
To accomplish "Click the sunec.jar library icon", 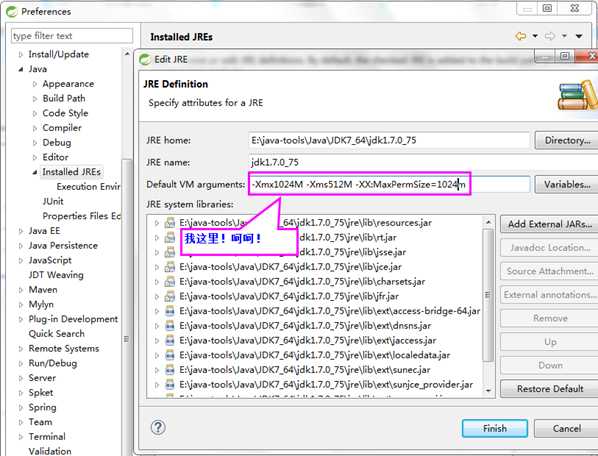I will point(169,370).
